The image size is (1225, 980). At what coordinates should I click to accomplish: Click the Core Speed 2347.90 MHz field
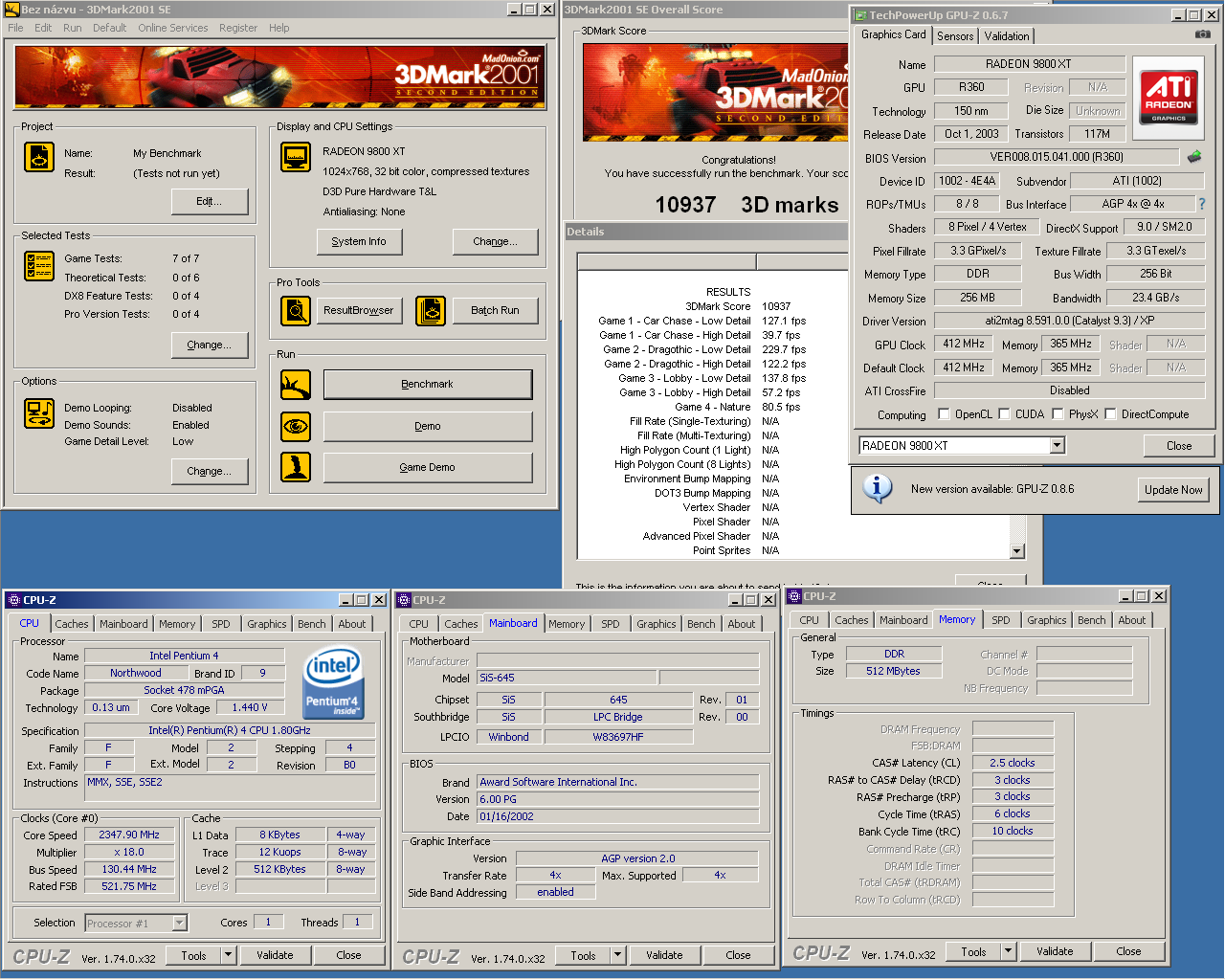[x=129, y=835]
